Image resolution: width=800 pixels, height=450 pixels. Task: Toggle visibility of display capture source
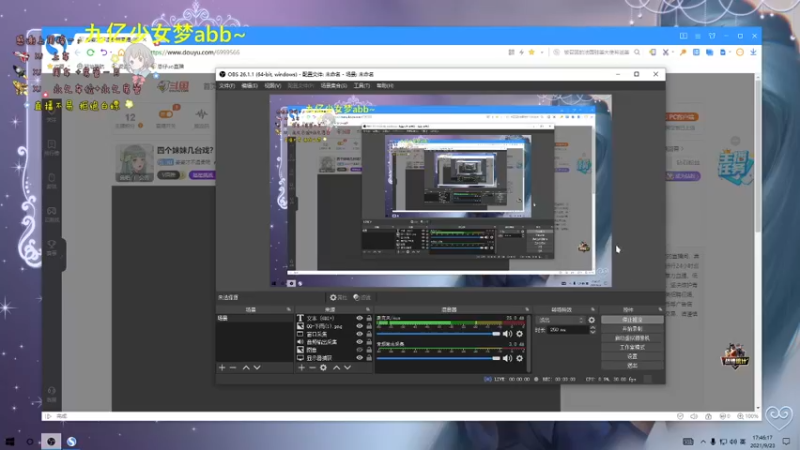pos(359,358)
